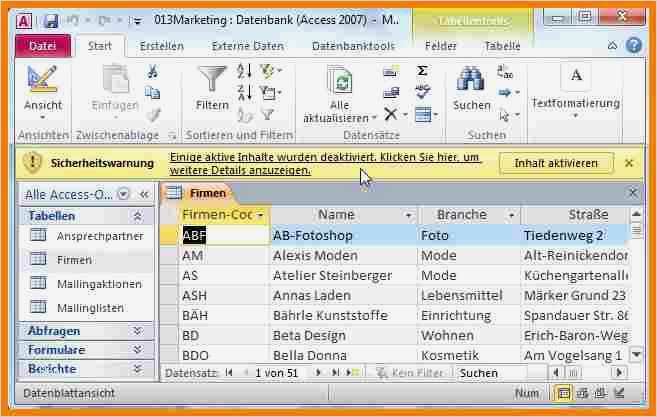Viewport: 657px width, 417px height.
Task: Click the Filtern funnel icon
Action: (x=212, y=79)
